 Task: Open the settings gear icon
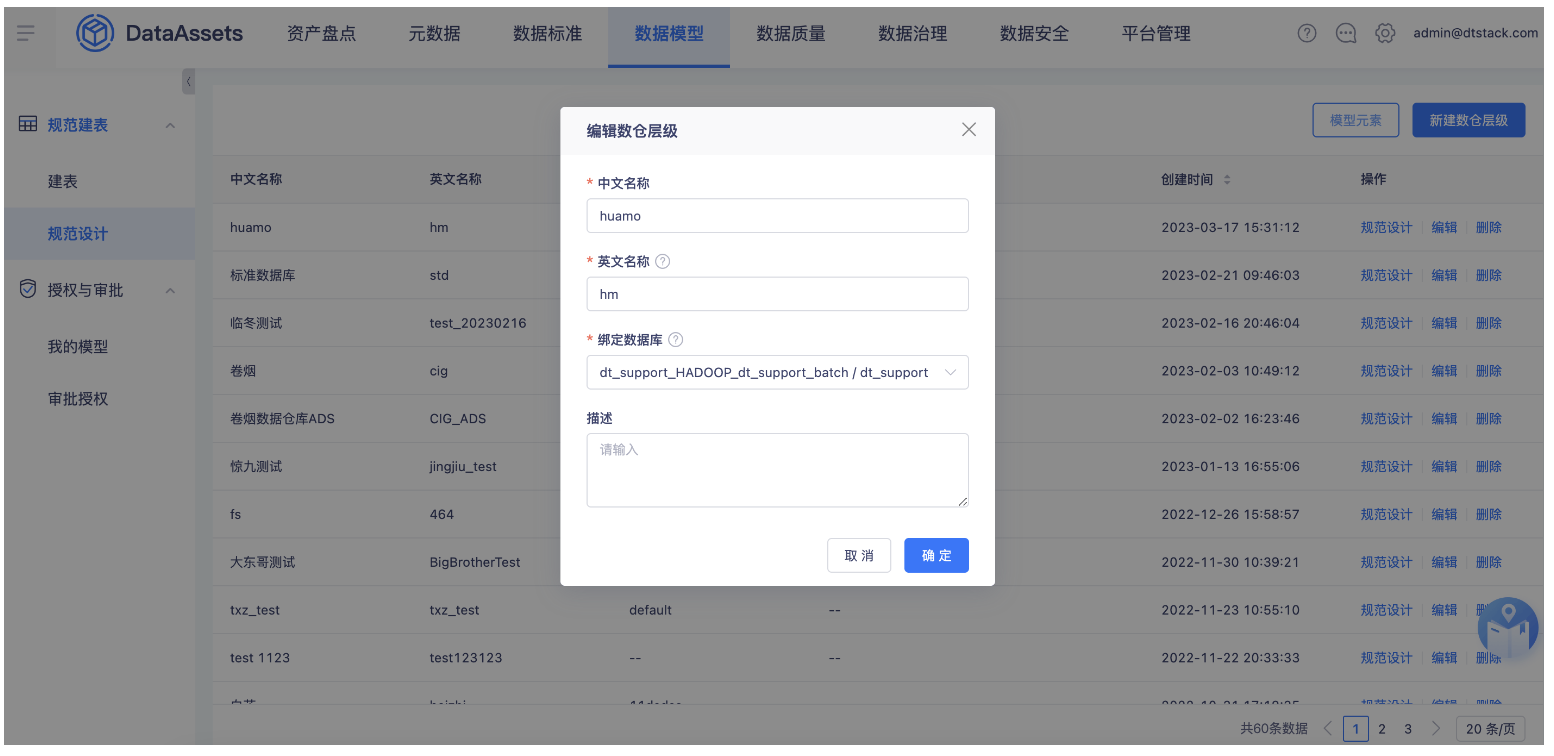pos(1385,33)
